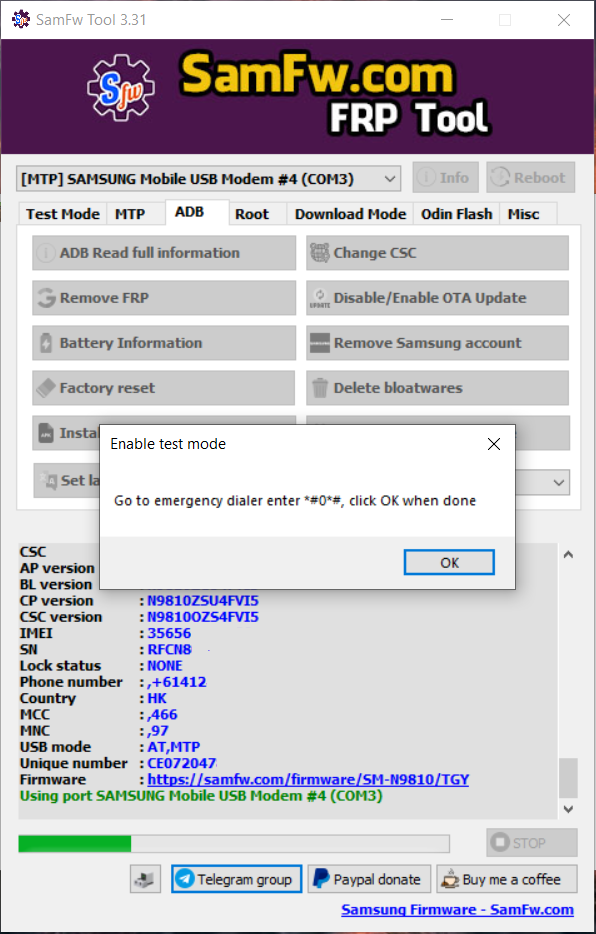Click the stop circle icon
Screen dimensions: 596x934
click(500, 843)
